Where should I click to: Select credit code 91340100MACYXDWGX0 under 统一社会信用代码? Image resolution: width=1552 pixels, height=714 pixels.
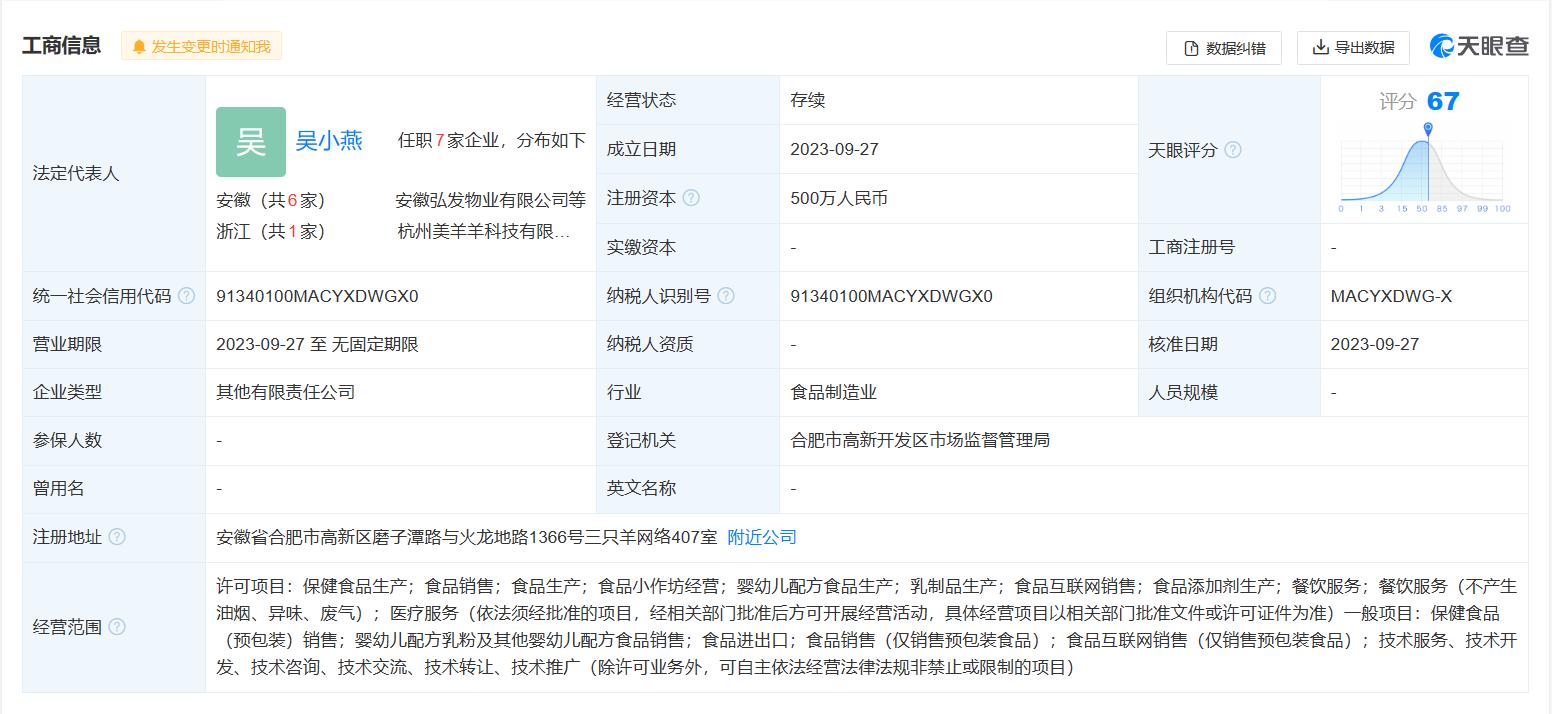[317, 296]
